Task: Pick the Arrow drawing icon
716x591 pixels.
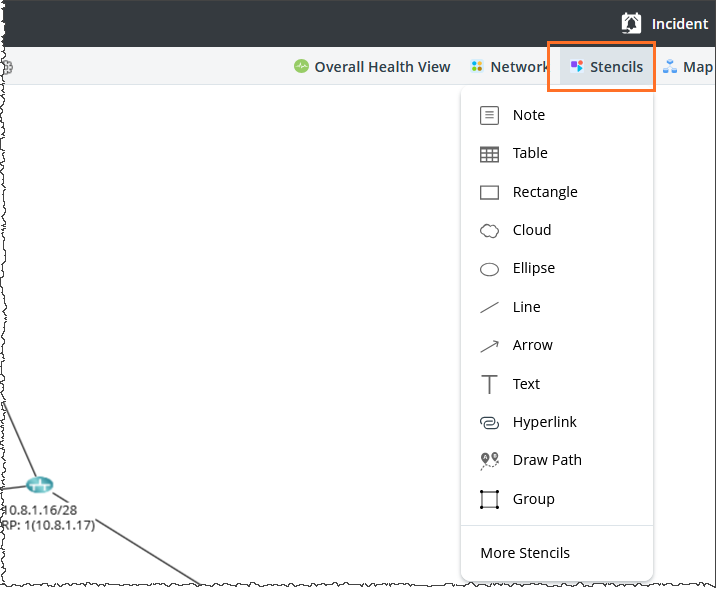Action: coord(489,346)
